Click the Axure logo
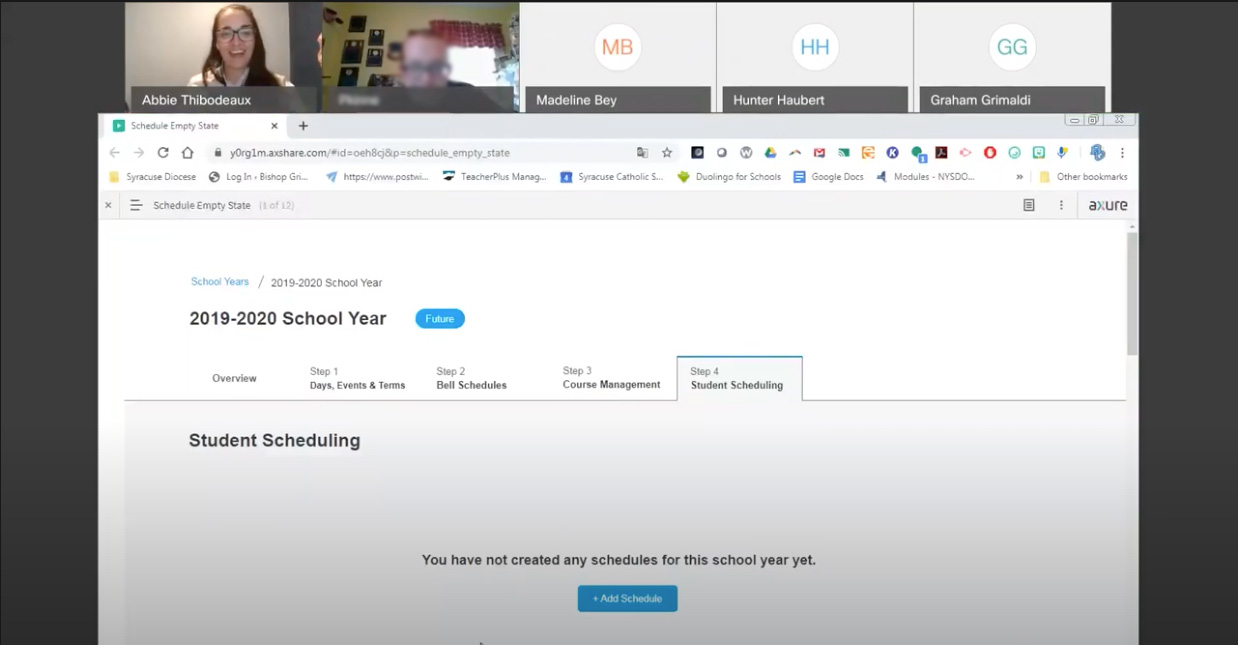The image size is (1238, 645). (x=1107, y=205)
